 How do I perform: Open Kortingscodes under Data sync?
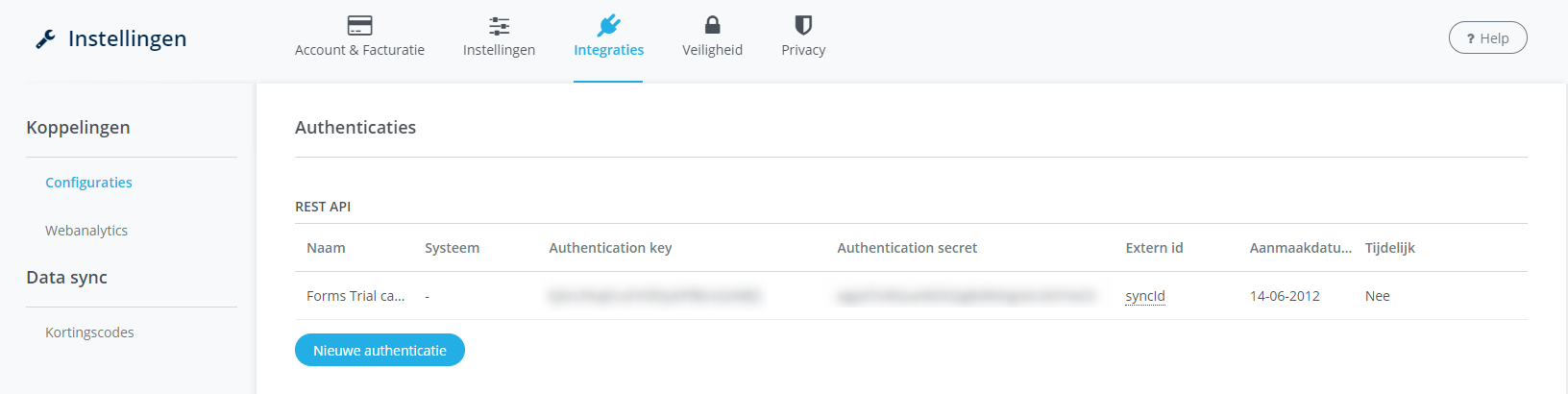point(89,332)
